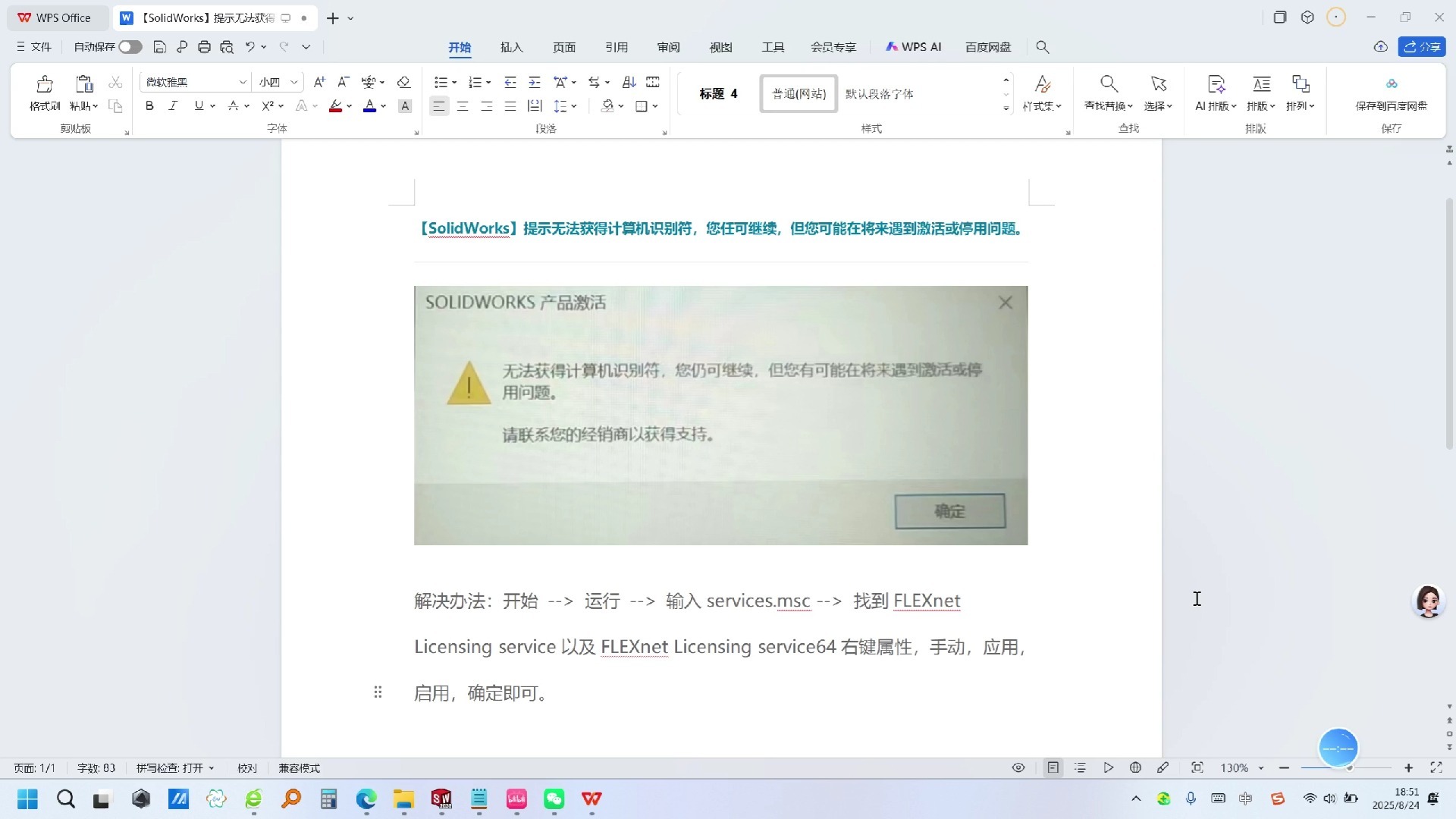The width and height of the screenshot is (1456, 819).
Task: Expand the bullet list dropdown arrow
Action: (x=454, y=82)
